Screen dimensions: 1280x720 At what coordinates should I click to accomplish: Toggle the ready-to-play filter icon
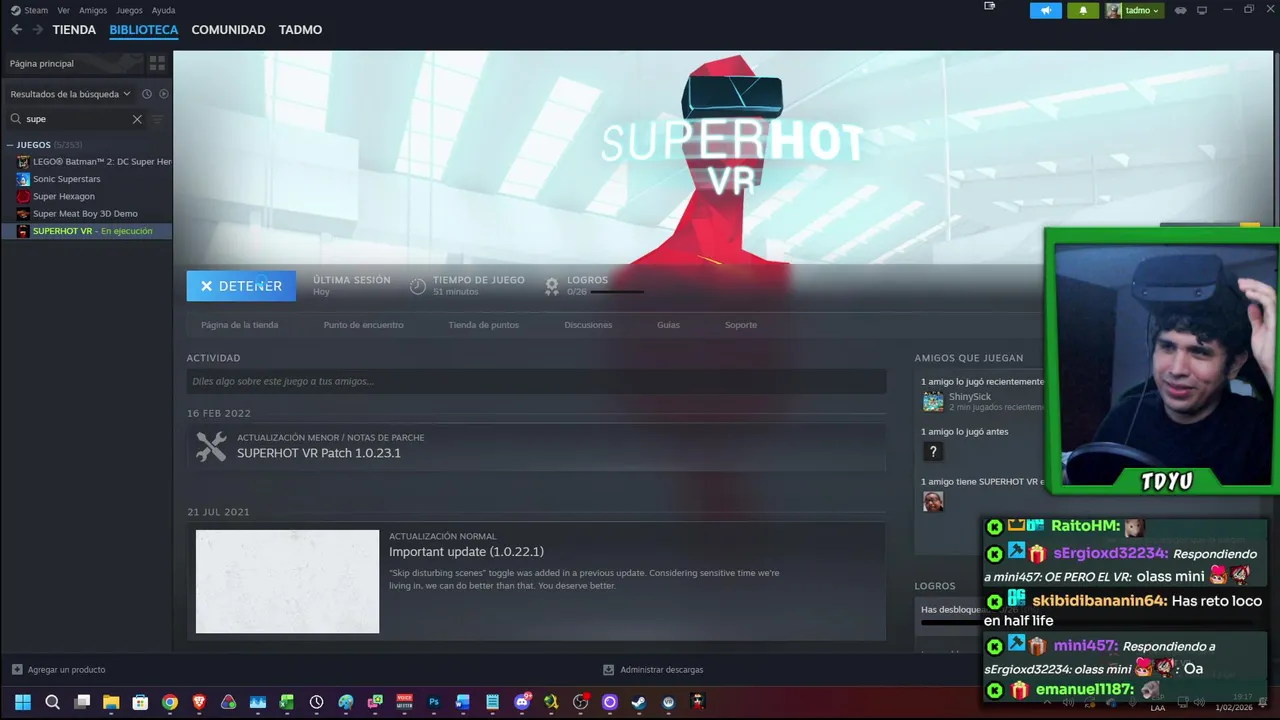pyautogui.click(x=164, y=94)
